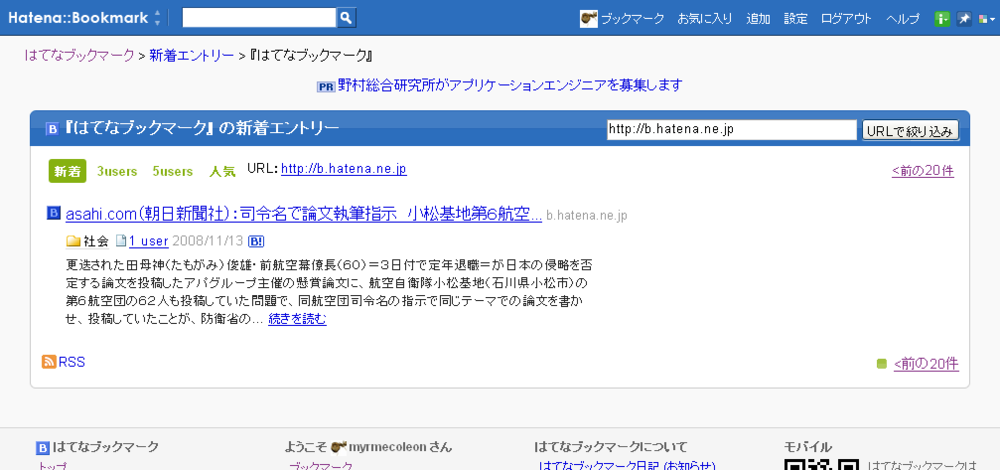Image resolution: width=1000 pixels, height=470 pixels.
Task: Open the 1 user bookmark count link
Action: (x=149, y=241)
